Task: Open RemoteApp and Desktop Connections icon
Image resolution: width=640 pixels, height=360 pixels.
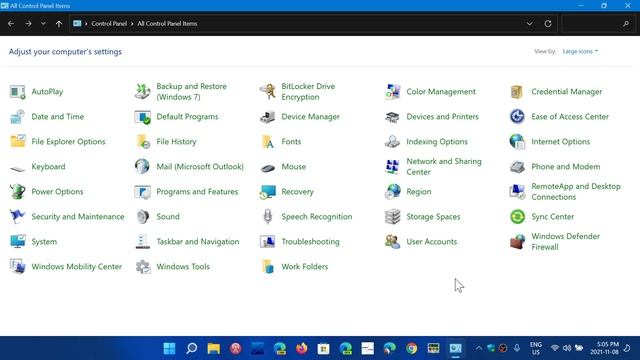Action: [517, 191]
